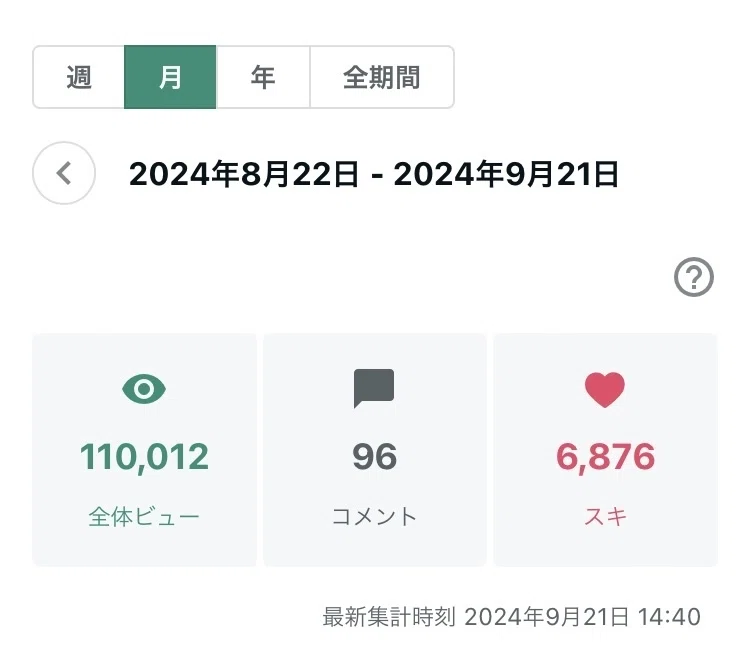Show stats for 全期間 all time
750x649 pixels.
click(382, 77)
